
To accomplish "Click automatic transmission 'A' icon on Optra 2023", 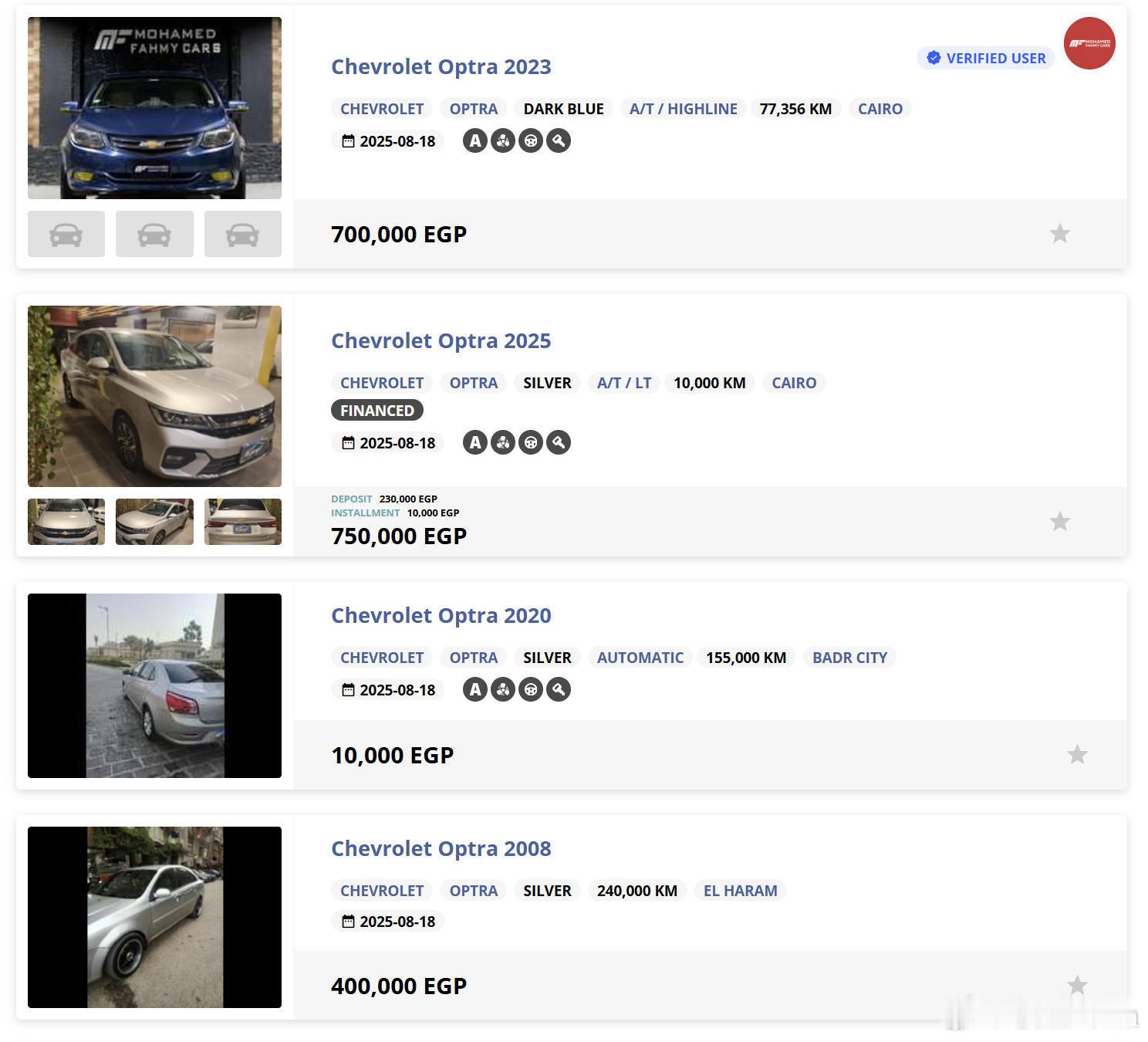I will (x=475, y=140).
